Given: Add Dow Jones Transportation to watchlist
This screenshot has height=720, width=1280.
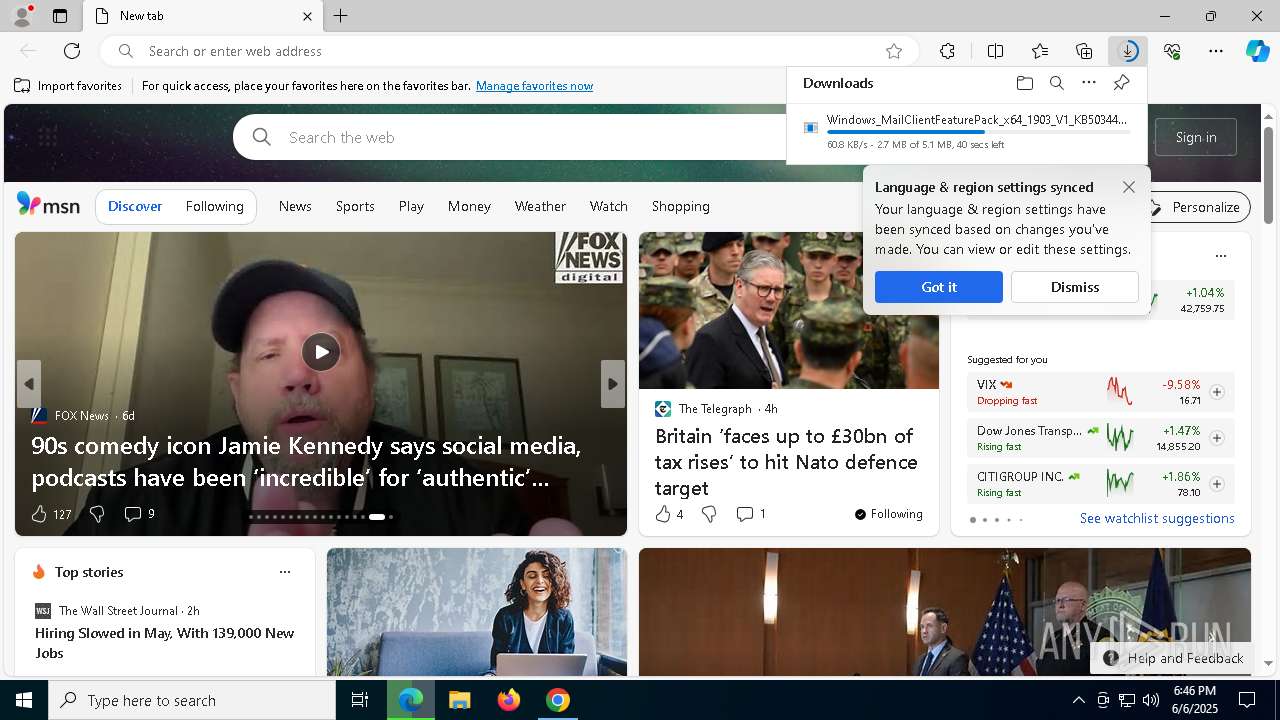Looking at the screenshot, I should pyautogui.click(x=1217, y=438).
